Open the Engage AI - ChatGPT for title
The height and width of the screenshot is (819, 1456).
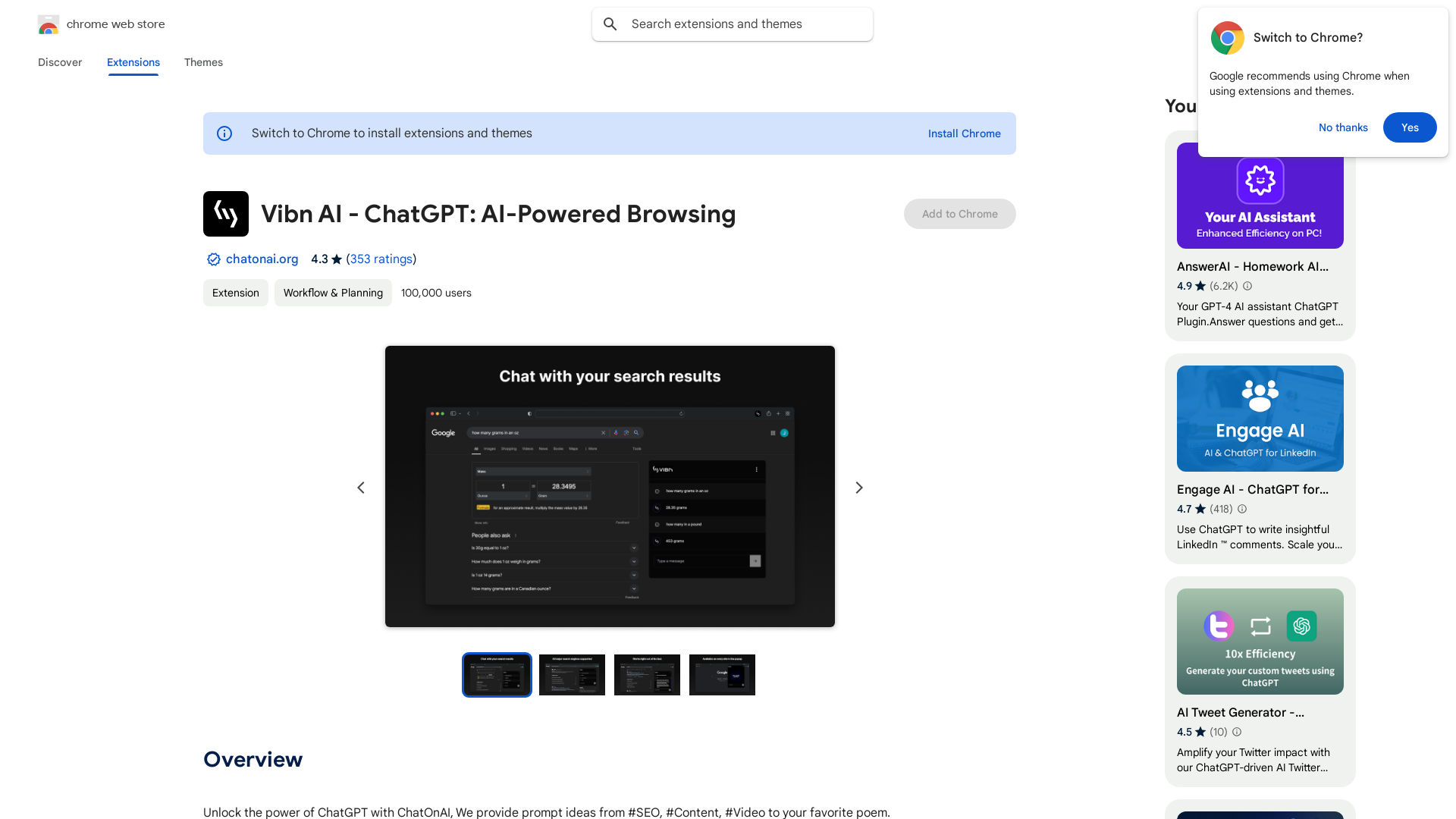click(1253, 489)
